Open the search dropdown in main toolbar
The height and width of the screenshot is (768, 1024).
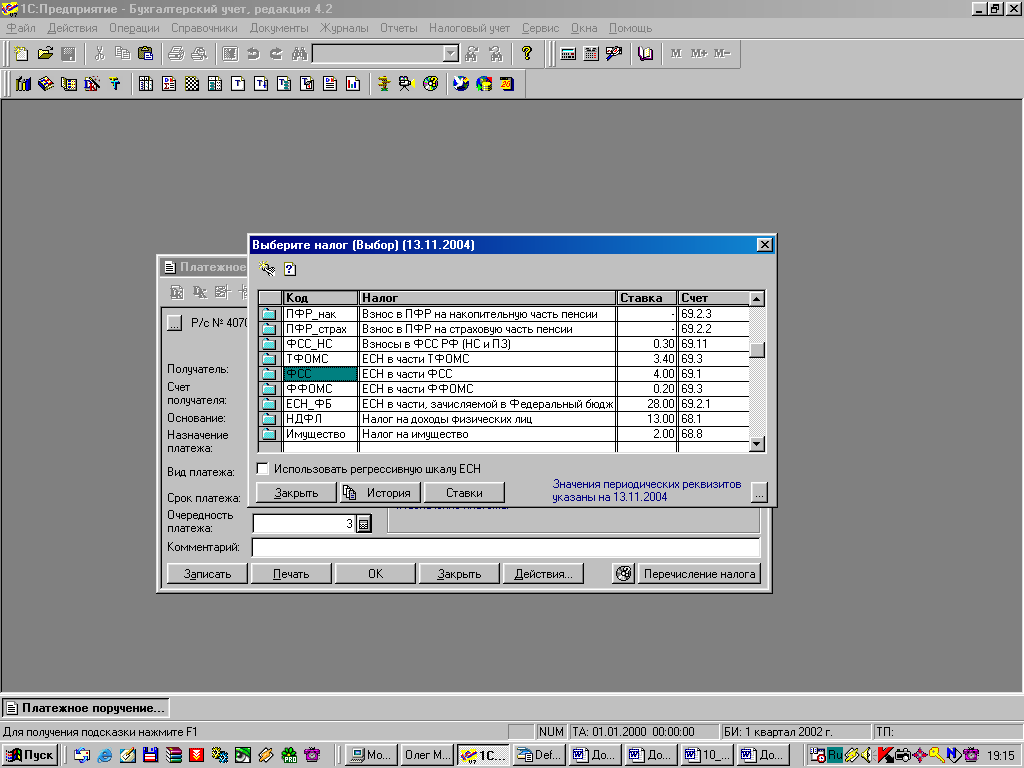[451, 54]
